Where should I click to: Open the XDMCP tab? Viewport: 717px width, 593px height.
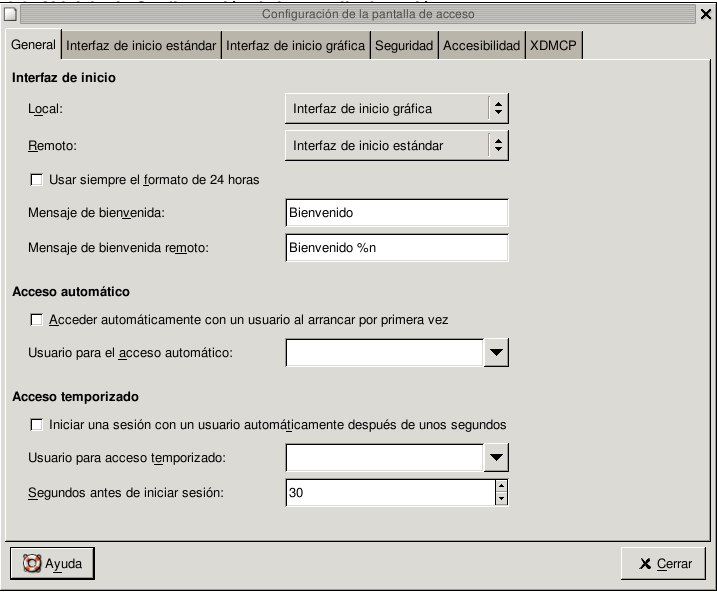[x=554, y=46]
